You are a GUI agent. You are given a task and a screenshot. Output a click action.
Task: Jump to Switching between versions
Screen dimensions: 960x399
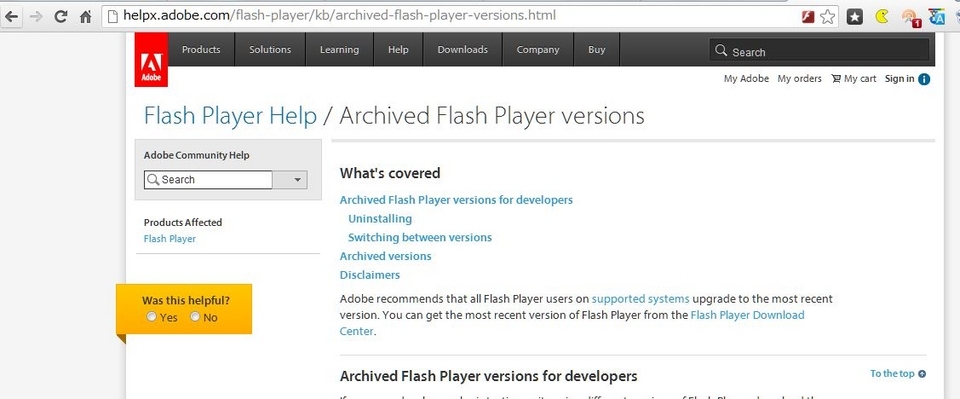tap(420, 237)
